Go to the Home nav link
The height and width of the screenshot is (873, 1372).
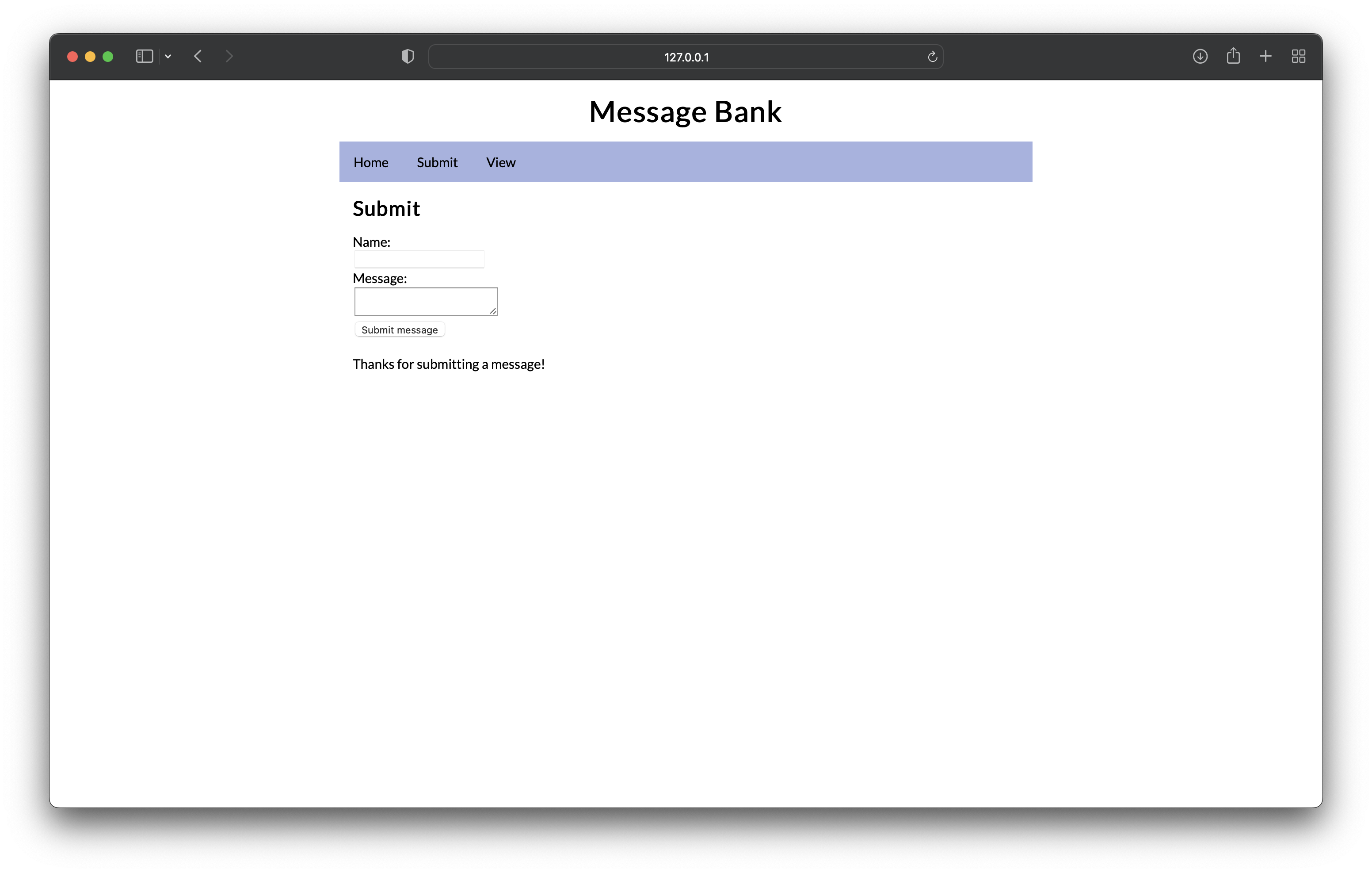371,162
